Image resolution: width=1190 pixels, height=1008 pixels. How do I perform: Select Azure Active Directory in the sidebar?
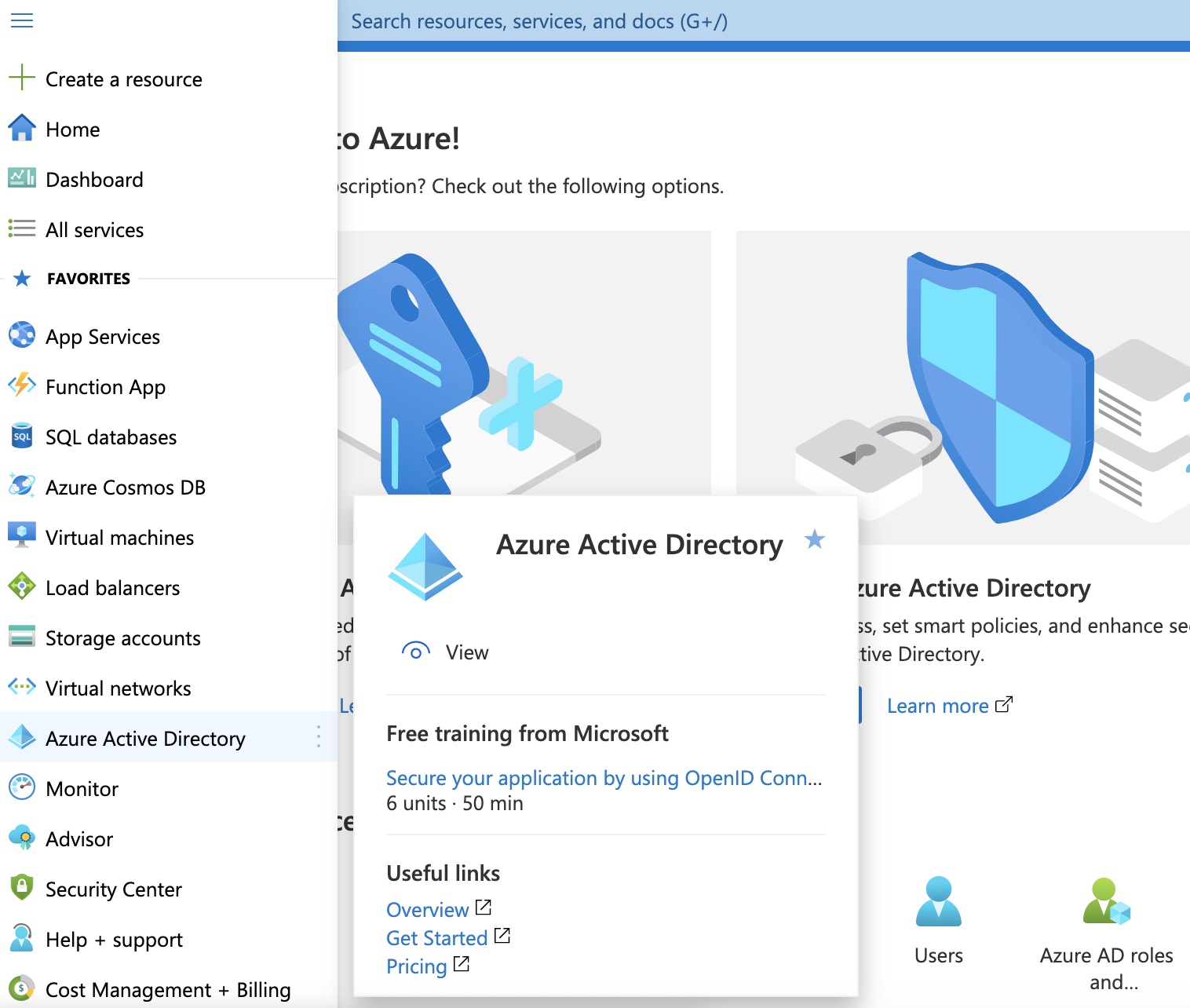(145, 738)
